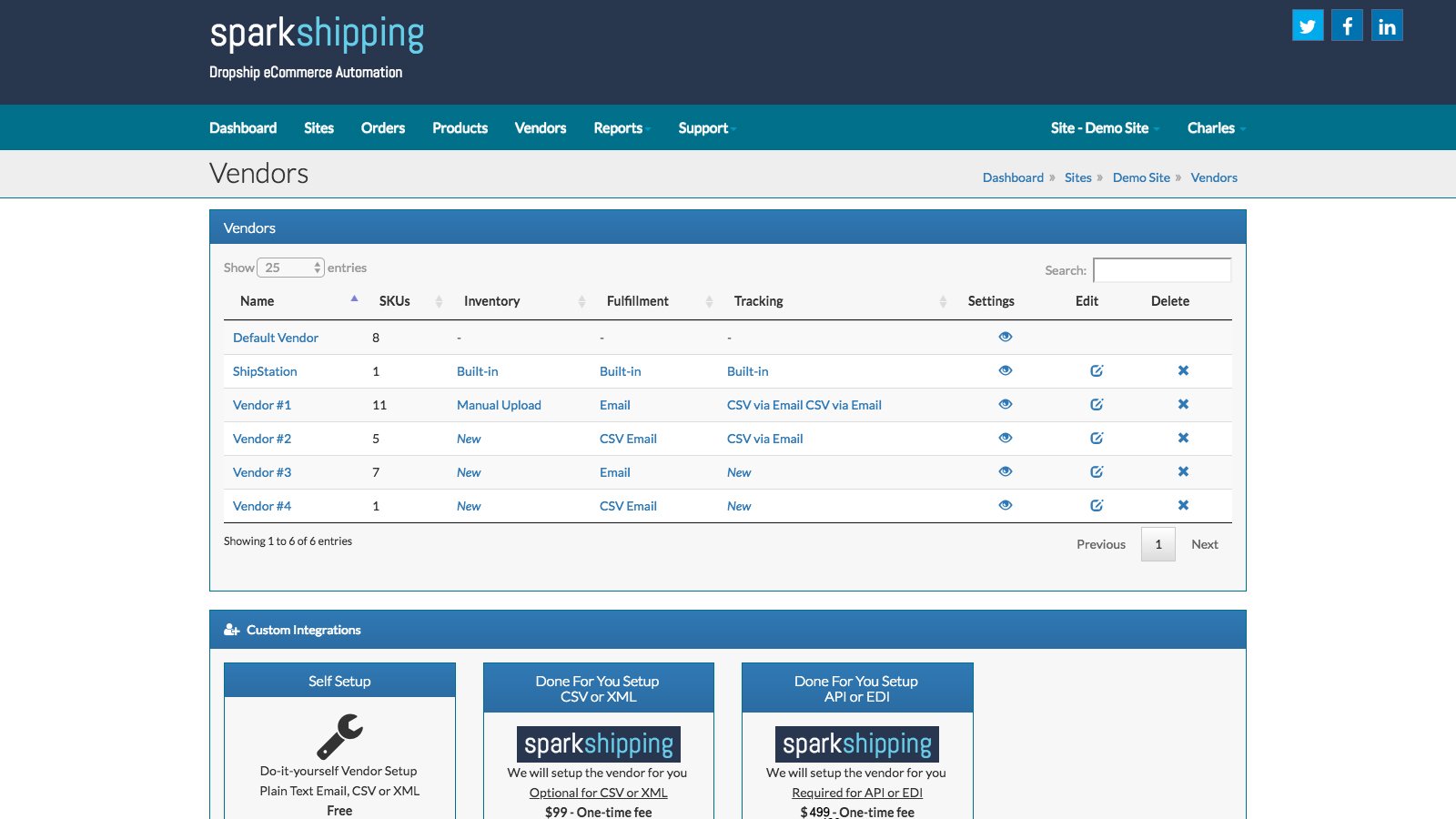View settings eye icon for Vendor #3
The image size is (1456, 819).
click(1006, 472)
